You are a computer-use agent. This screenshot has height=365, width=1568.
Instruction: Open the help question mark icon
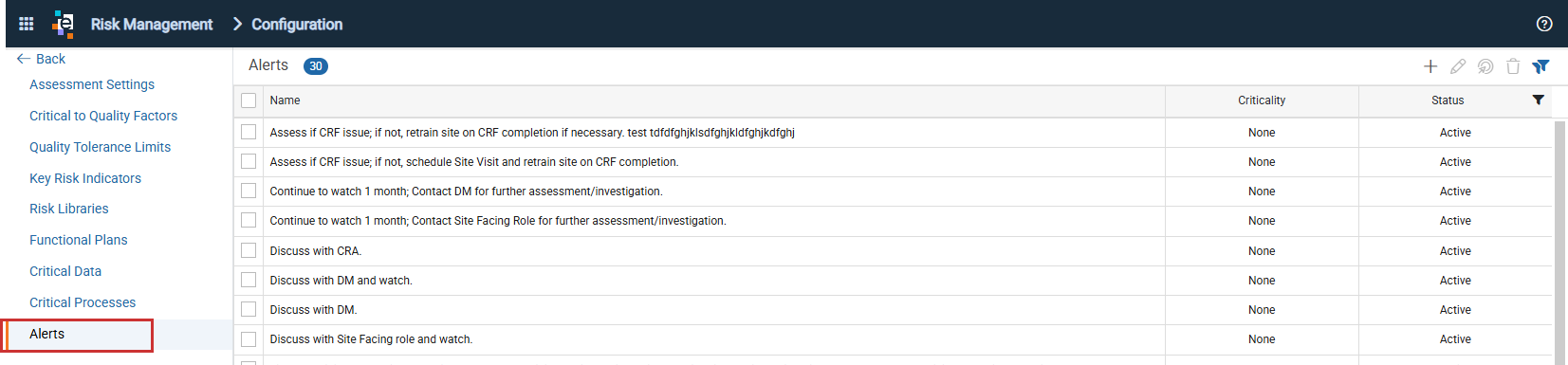tap(1544, 24)
